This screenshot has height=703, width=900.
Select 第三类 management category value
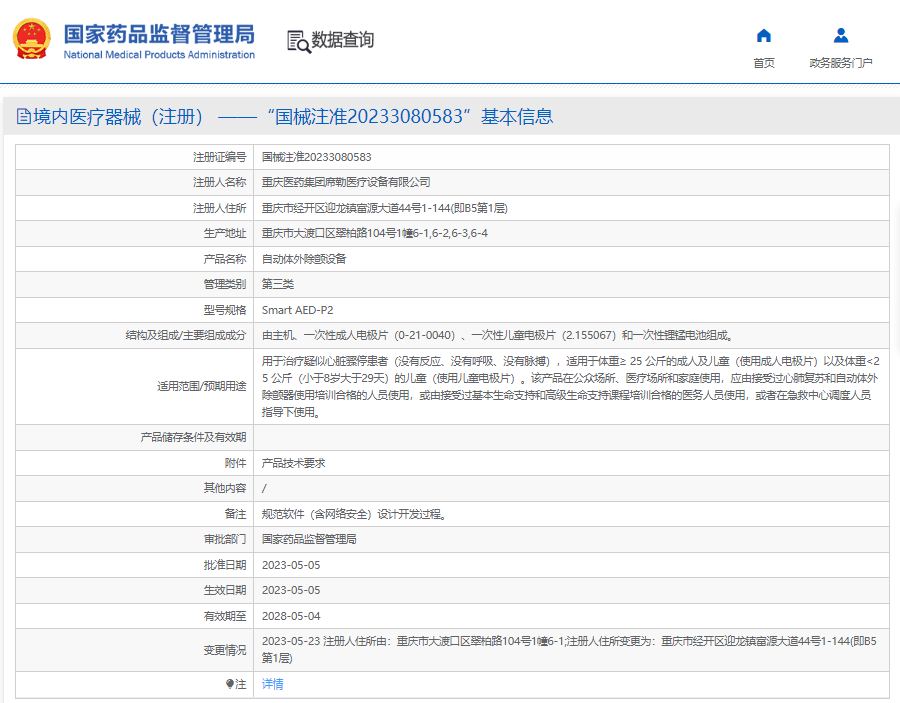click(x=278, y=285)
